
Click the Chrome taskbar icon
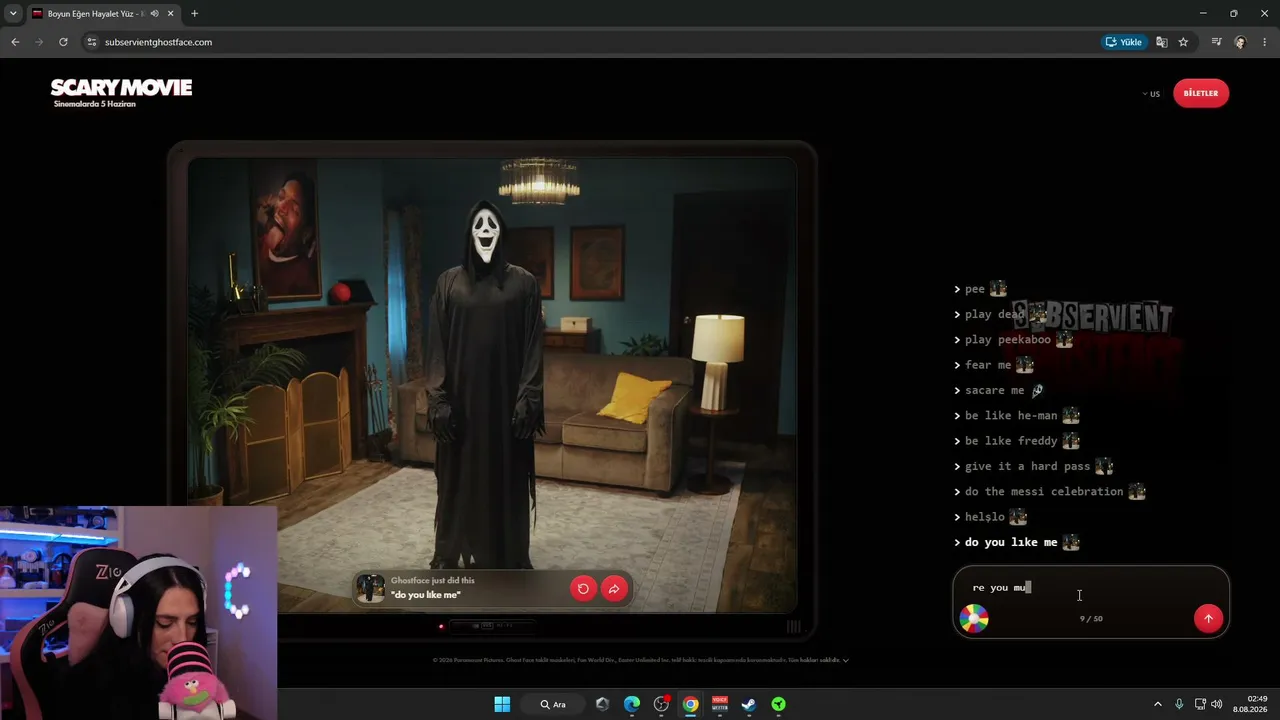tap(690, 704)
